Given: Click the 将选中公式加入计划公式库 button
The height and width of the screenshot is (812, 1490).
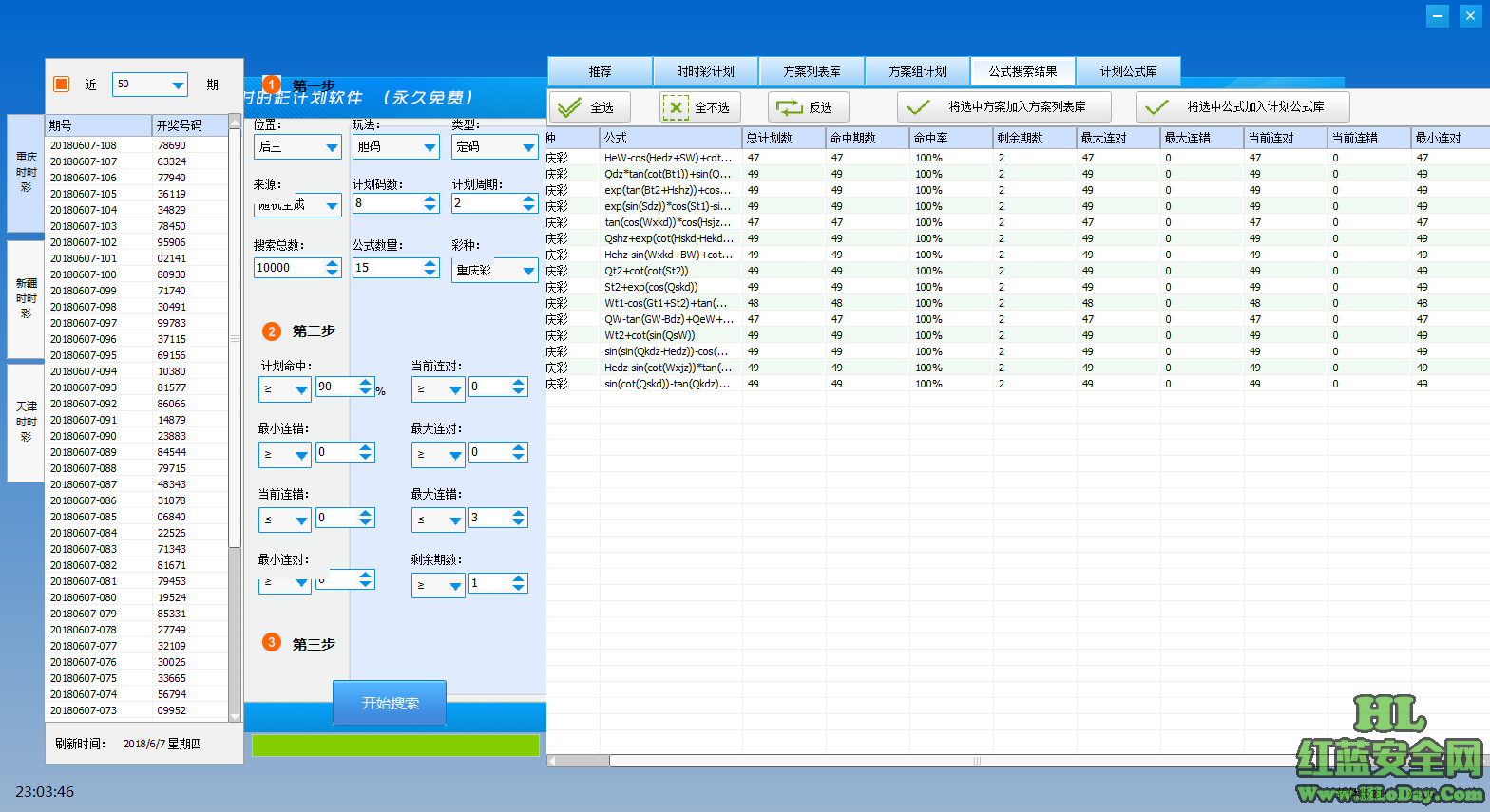Looking at the screenshot, I should click(x=1243, y=107).
